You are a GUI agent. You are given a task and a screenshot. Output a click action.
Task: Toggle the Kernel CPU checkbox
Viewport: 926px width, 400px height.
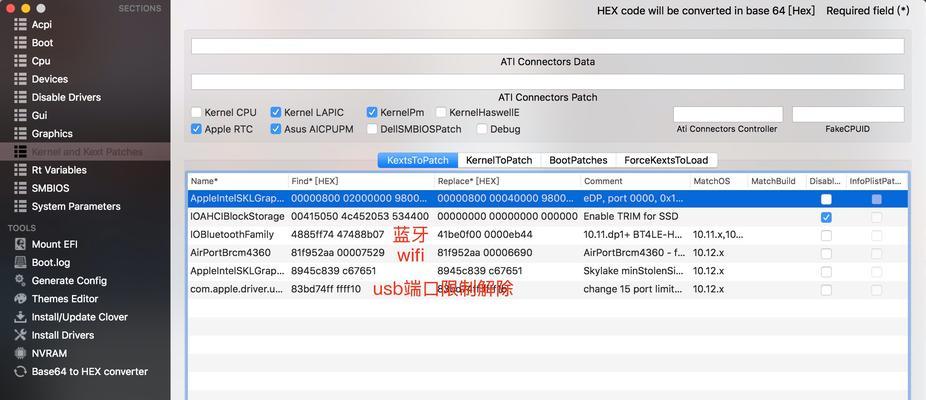[196, 112]
